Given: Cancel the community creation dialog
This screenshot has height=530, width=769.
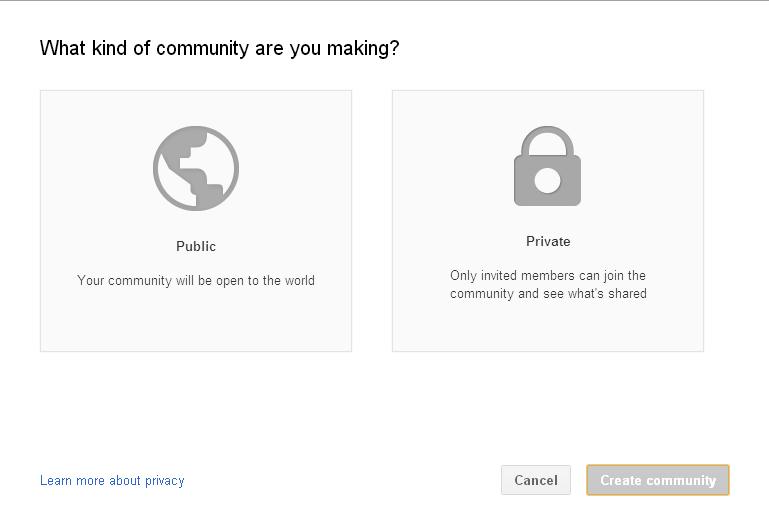Looking at the screenshot, I should [x=536, y=480].
